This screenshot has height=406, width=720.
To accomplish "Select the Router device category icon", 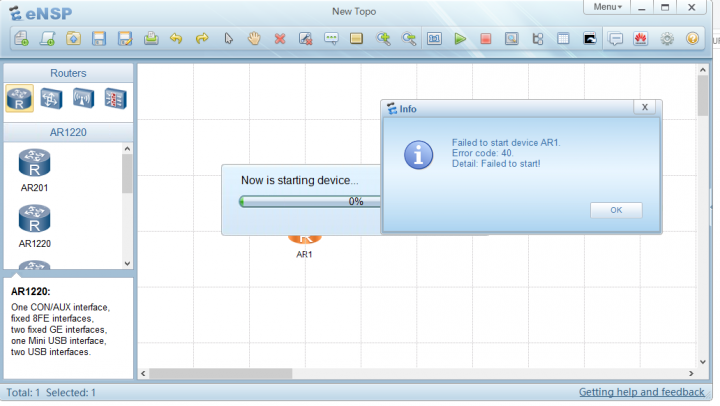I will (19, 98).
